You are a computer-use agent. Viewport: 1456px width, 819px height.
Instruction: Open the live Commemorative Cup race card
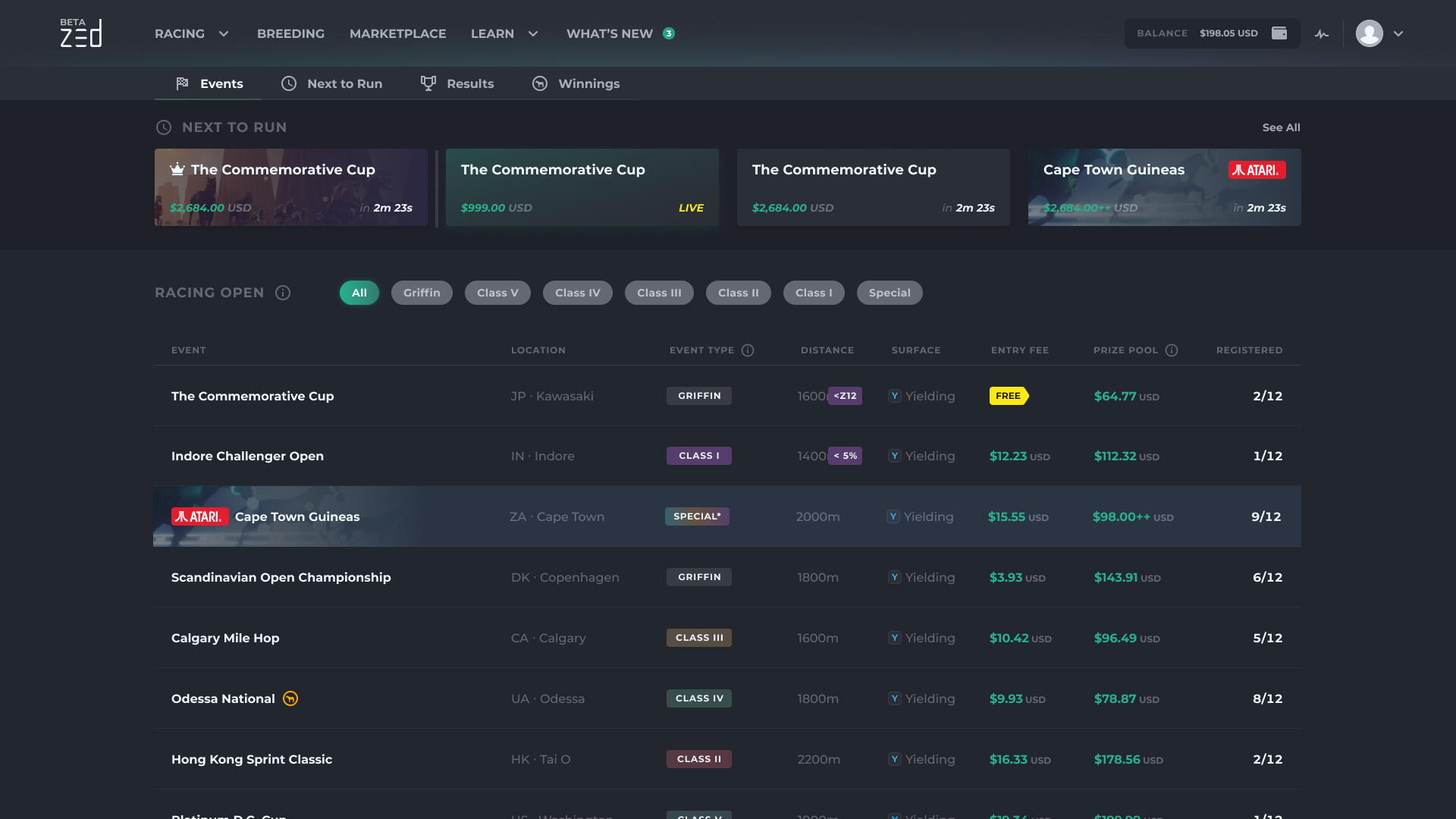pyautogui.click(x=582, y=187)
